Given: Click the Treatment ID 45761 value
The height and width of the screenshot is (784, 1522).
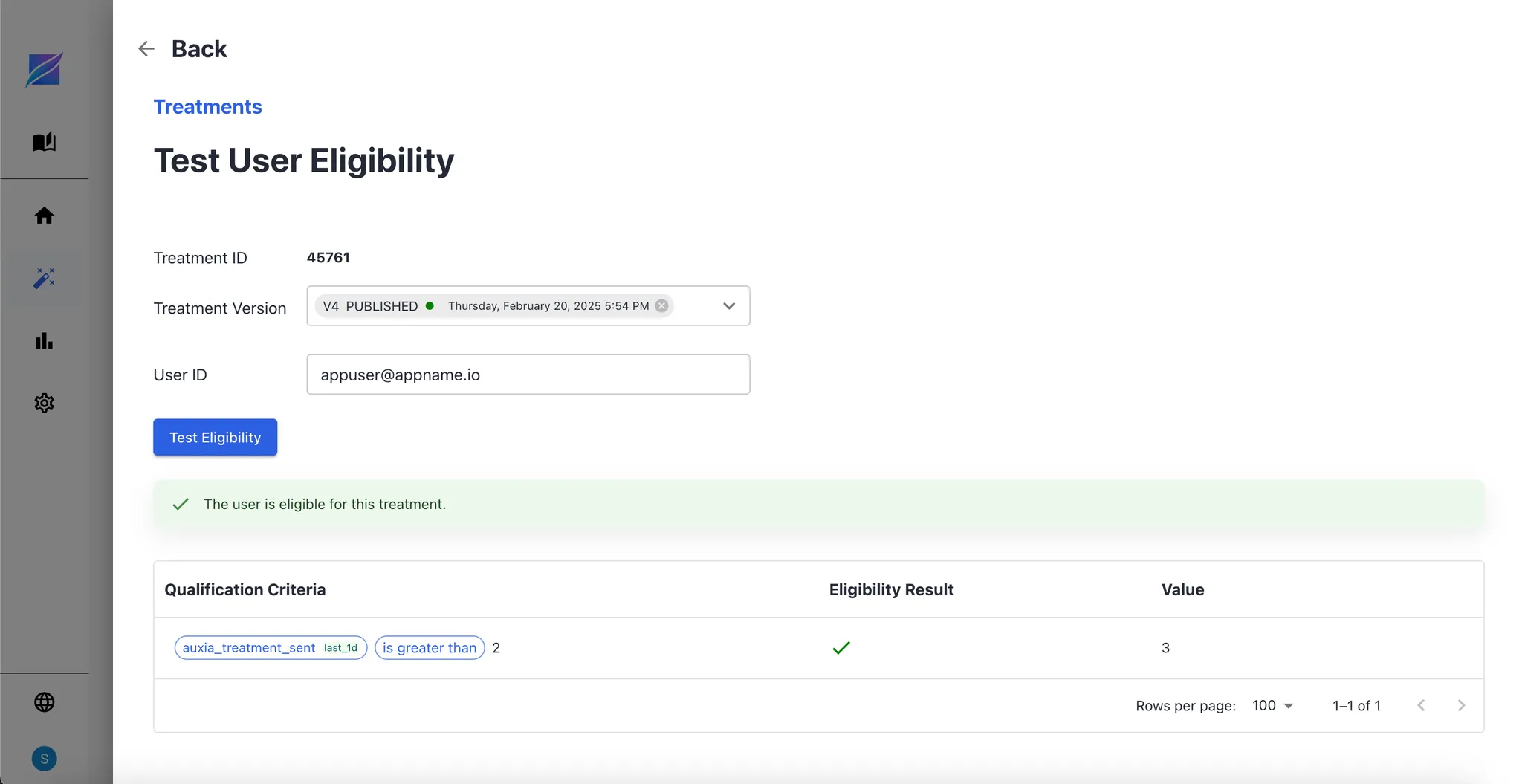Looking at the screenshot, I should [x=328, y=258].
